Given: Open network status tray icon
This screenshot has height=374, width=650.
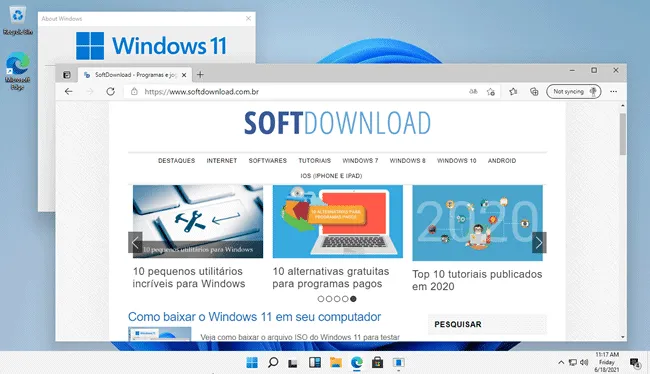Looking at the screenshot, I should coord(572,363).
